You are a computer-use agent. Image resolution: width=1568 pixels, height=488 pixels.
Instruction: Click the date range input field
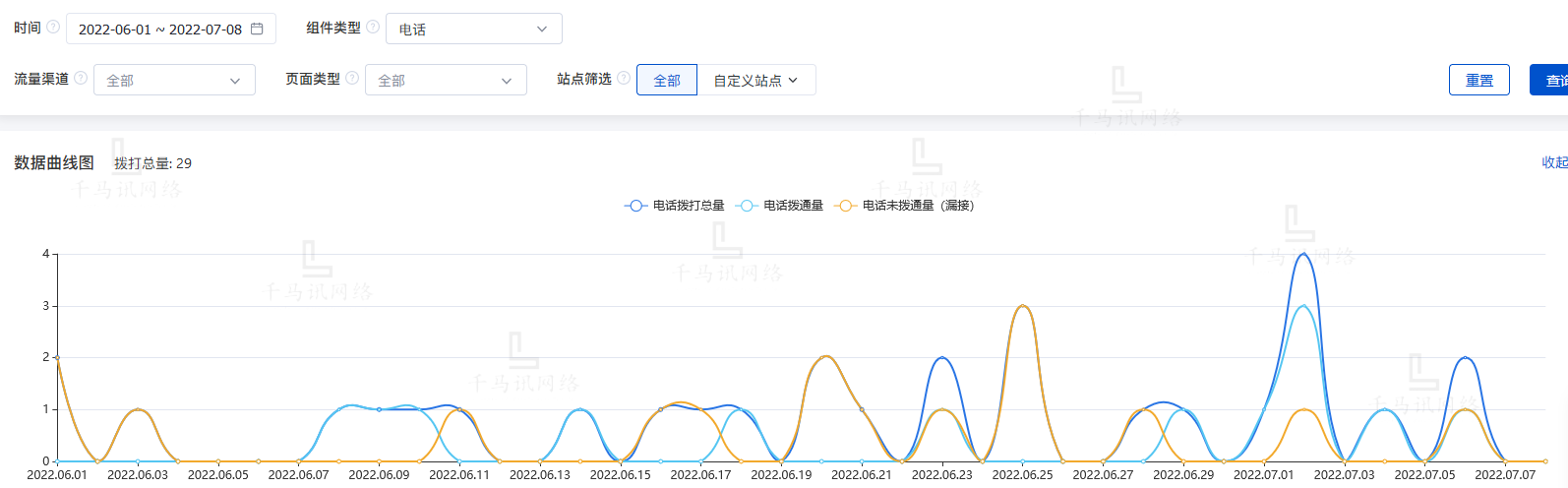tap(160, 30)
